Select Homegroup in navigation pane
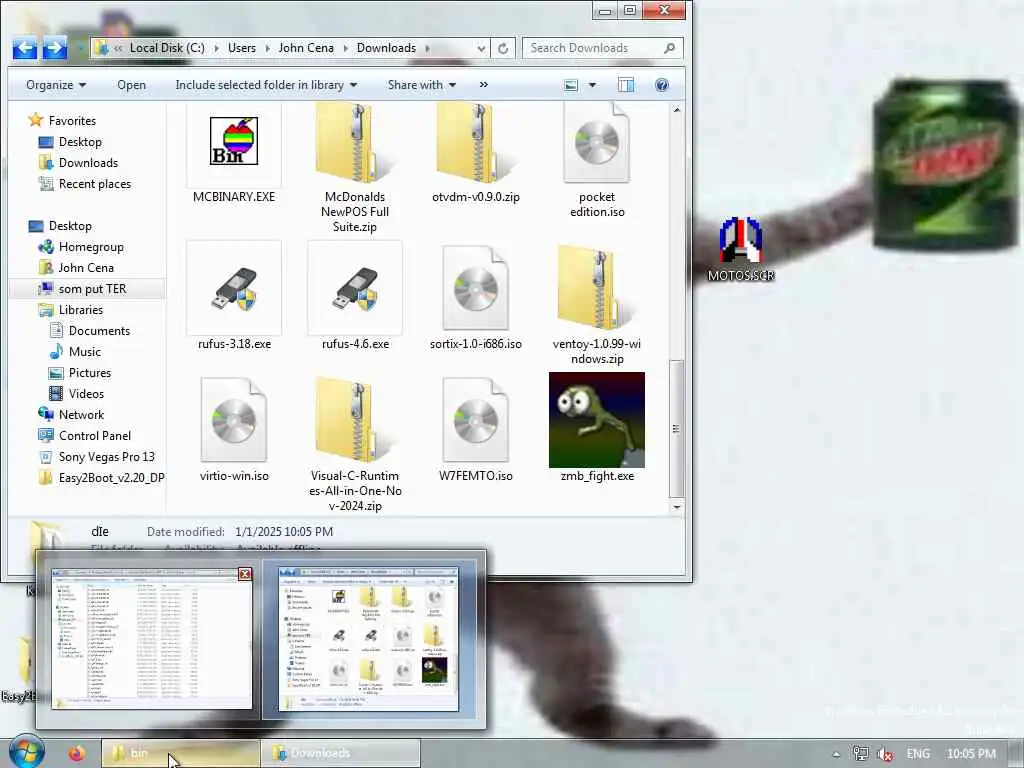Viewport: 1024px width, 768px height. (91, 247)
